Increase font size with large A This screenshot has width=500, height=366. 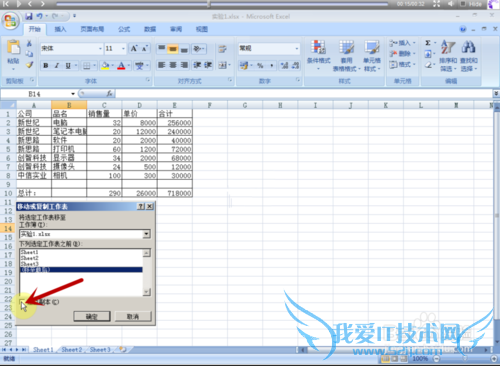click(x=134, y=49)
